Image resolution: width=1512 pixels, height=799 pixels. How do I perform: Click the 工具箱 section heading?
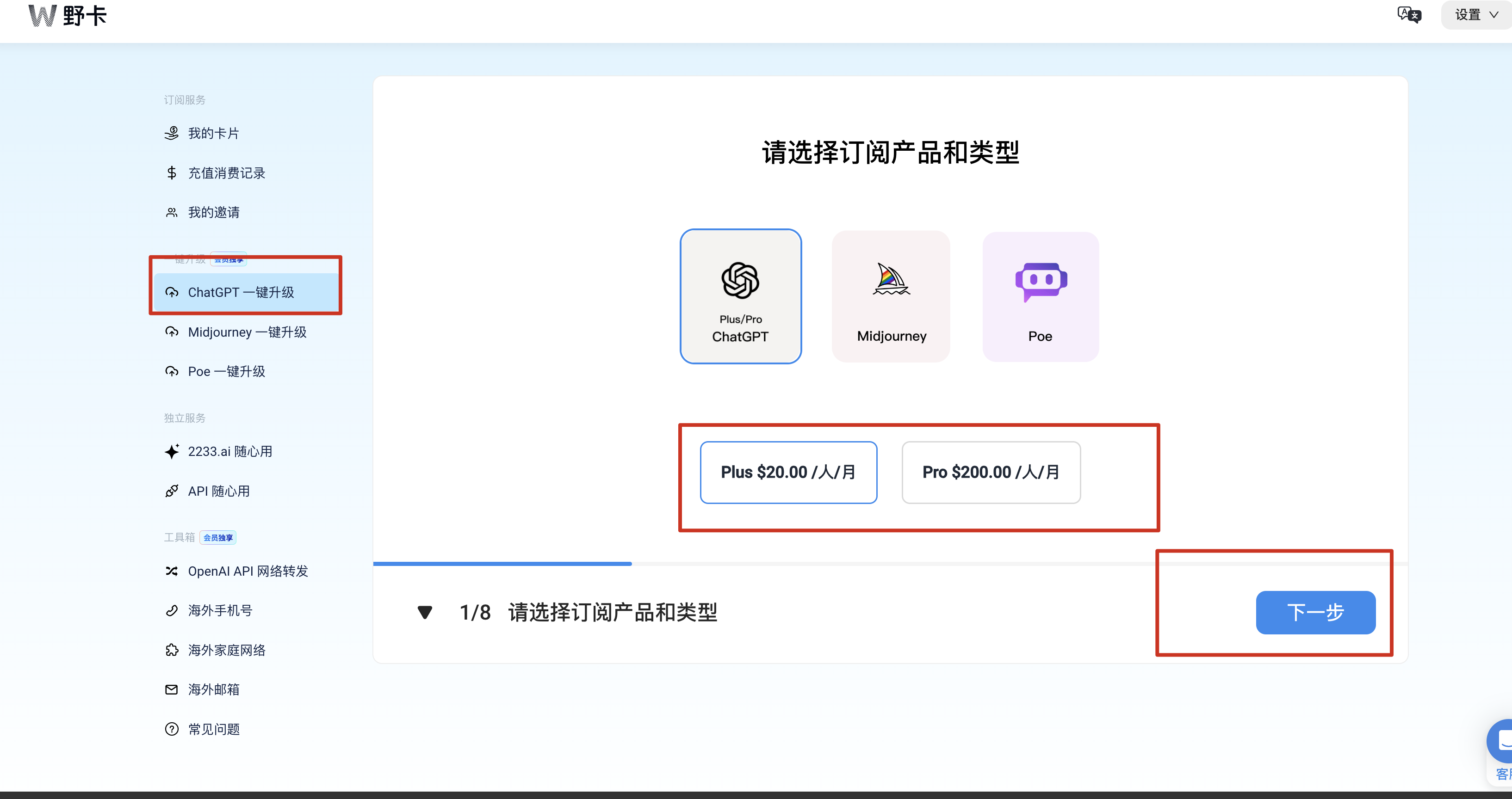(180, 537)
